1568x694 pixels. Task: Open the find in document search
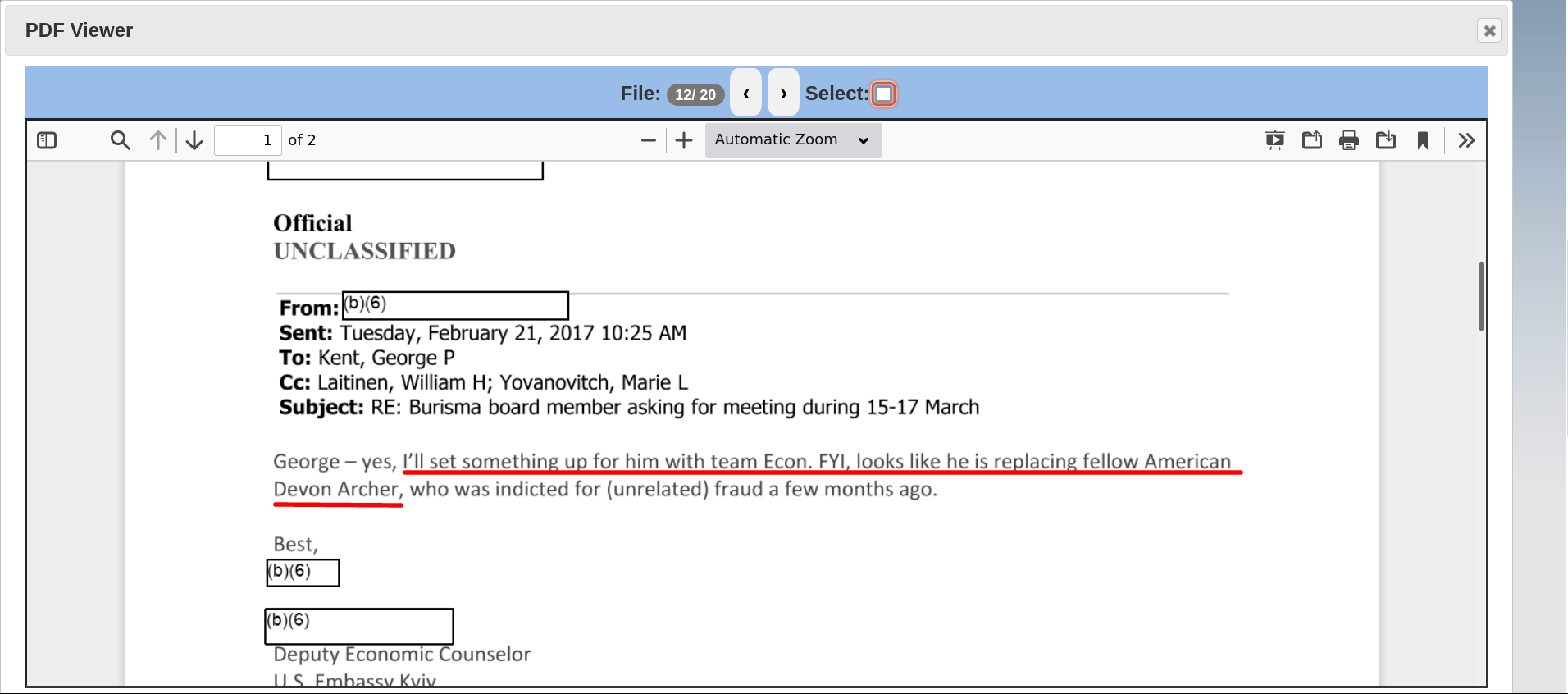(121, 140)
